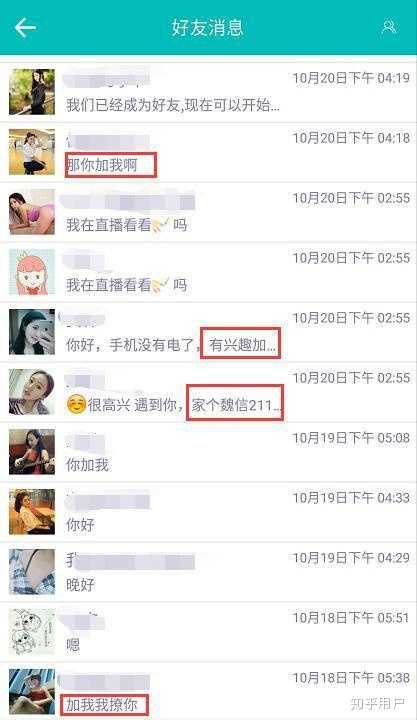Tap the back arrow icon
The width and height of the screenshot is (417, 720).
click(x=25, y=28)
